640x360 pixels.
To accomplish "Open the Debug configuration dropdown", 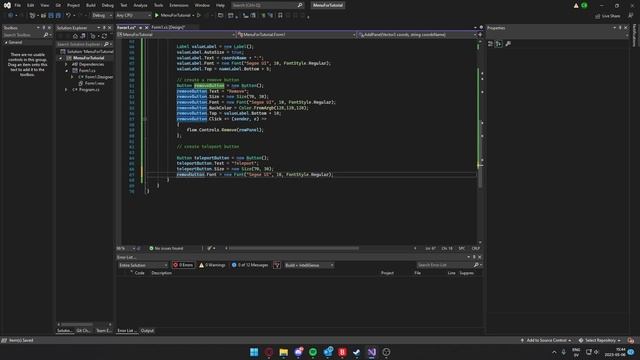I will click(x=102, y=16).
